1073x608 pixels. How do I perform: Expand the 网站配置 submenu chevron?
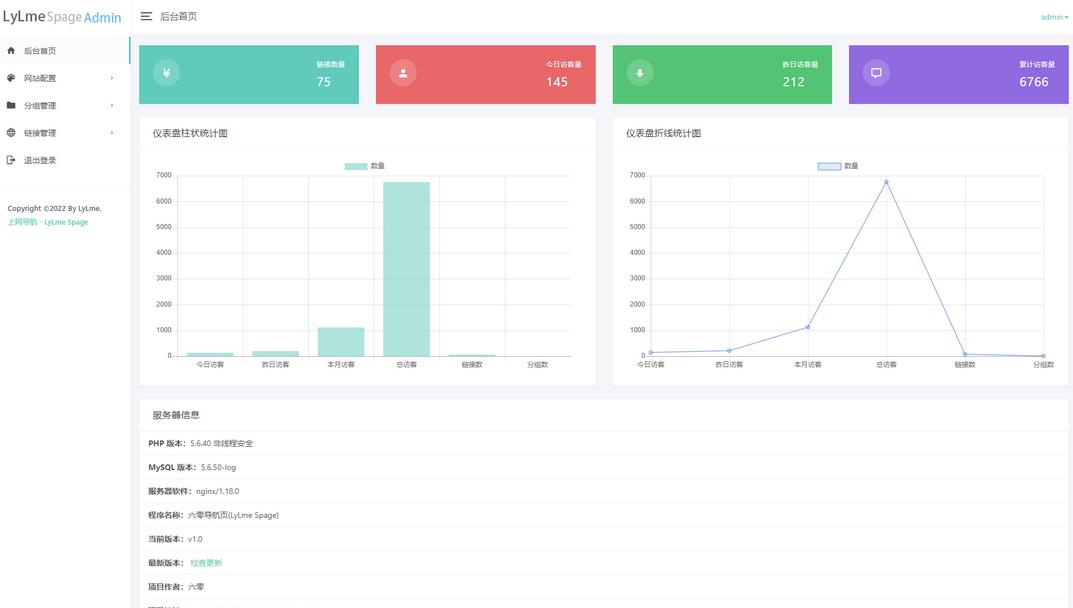click(112, 78)
